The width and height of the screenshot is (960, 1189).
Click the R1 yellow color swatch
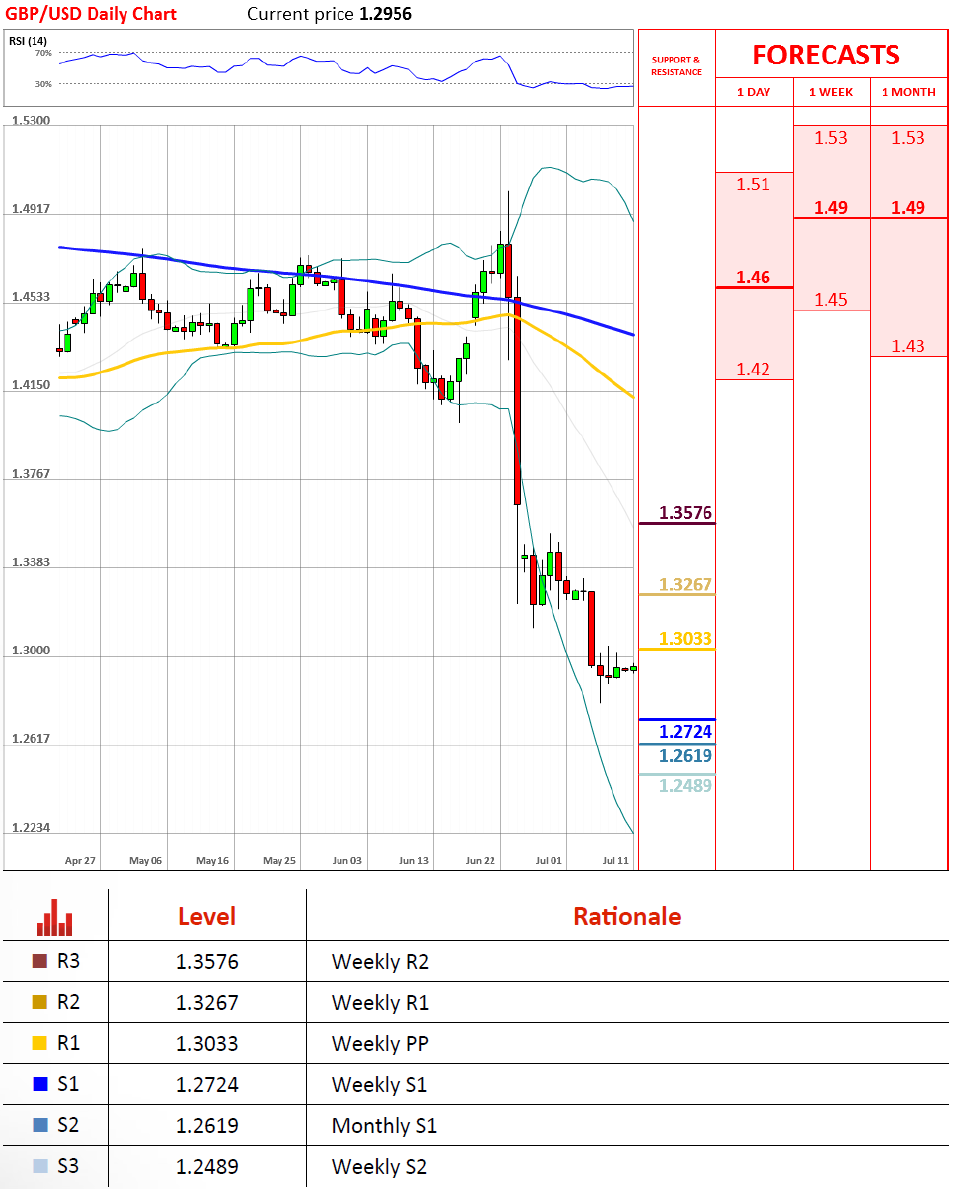coord(40,1043)
